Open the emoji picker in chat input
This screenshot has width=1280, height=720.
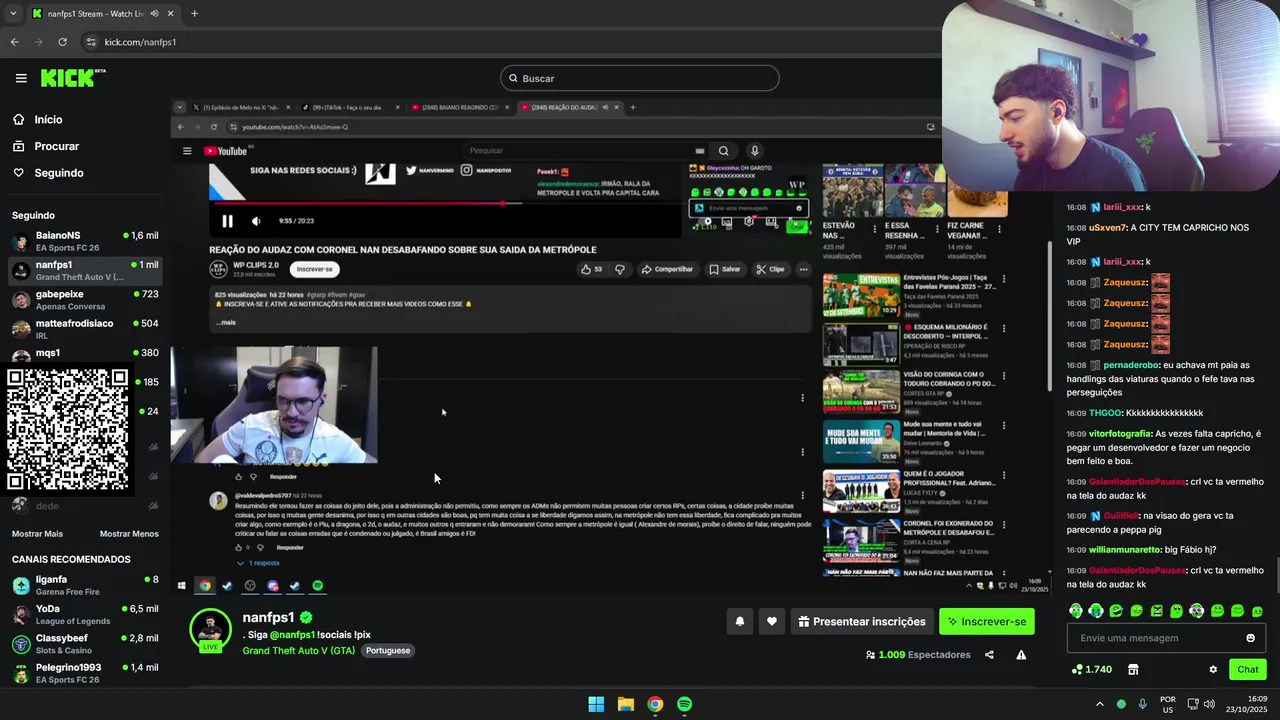(1250, 638)
